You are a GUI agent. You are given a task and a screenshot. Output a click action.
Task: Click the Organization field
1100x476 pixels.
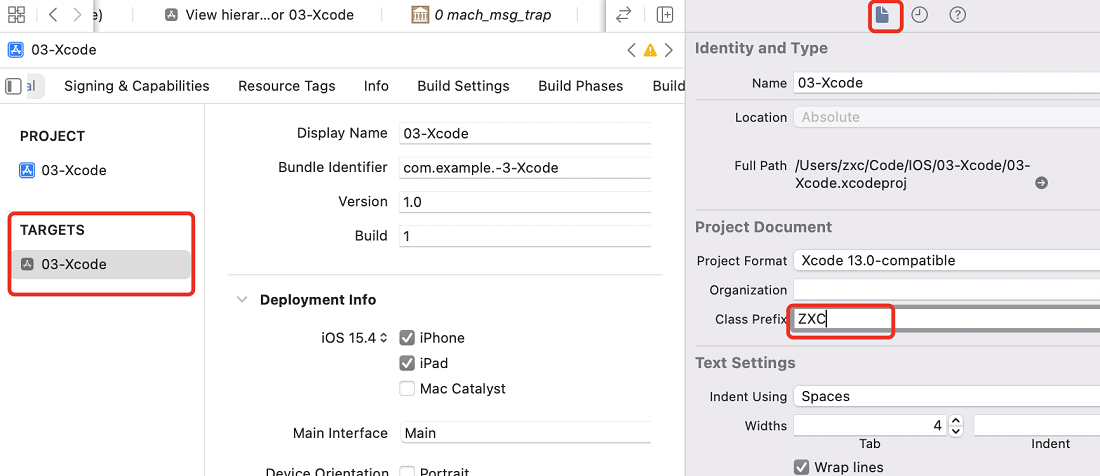click(x=946, y=290)
